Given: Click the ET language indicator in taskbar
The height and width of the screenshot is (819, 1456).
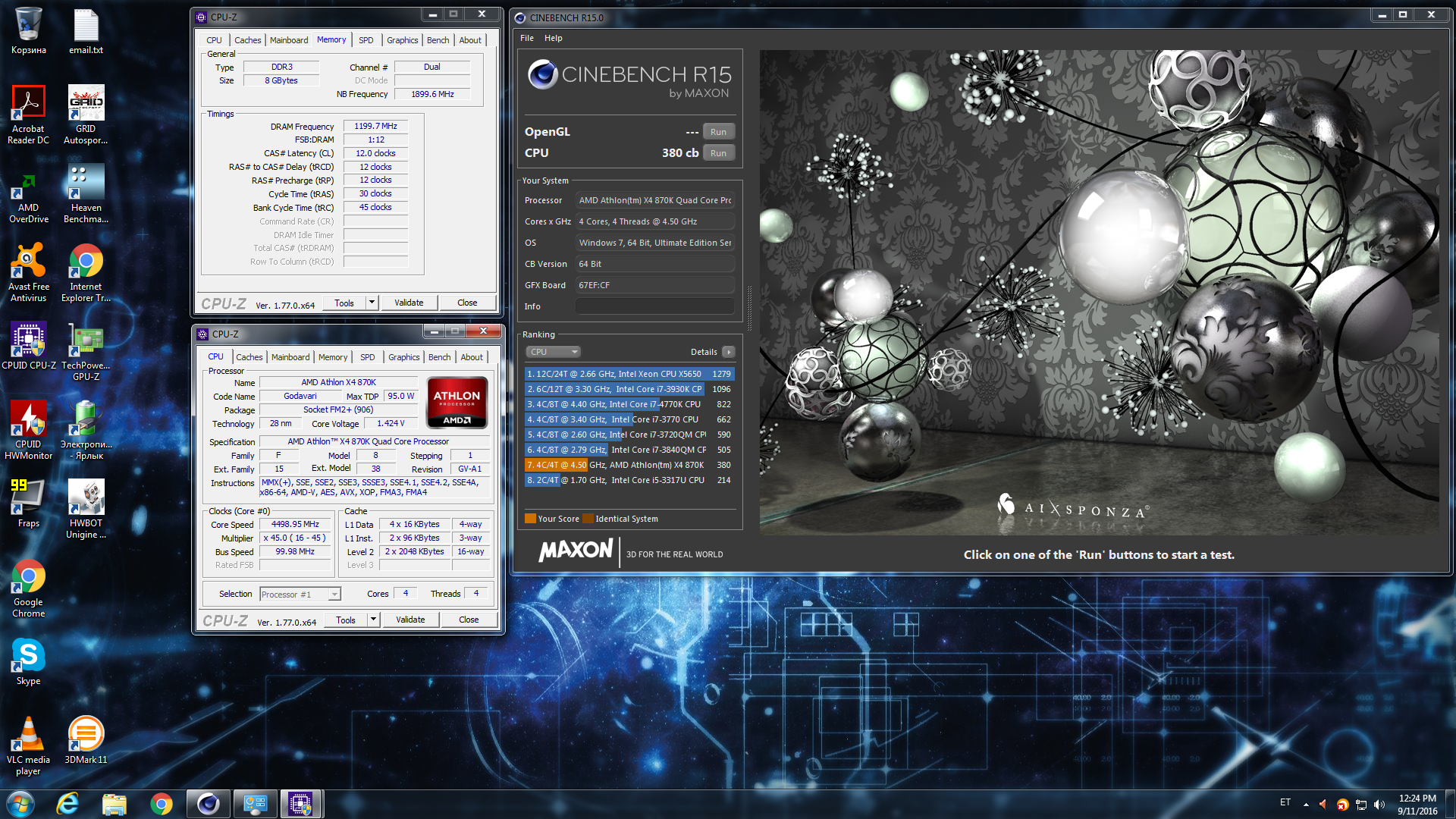Looking at the screenshot, I should (x=1285, y=802).
